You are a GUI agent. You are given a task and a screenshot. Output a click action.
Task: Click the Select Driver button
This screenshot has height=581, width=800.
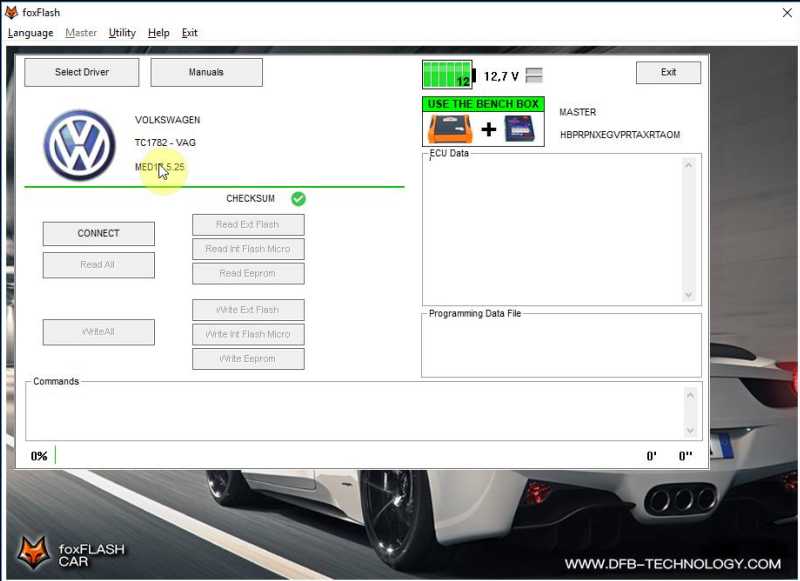point(82,72)
